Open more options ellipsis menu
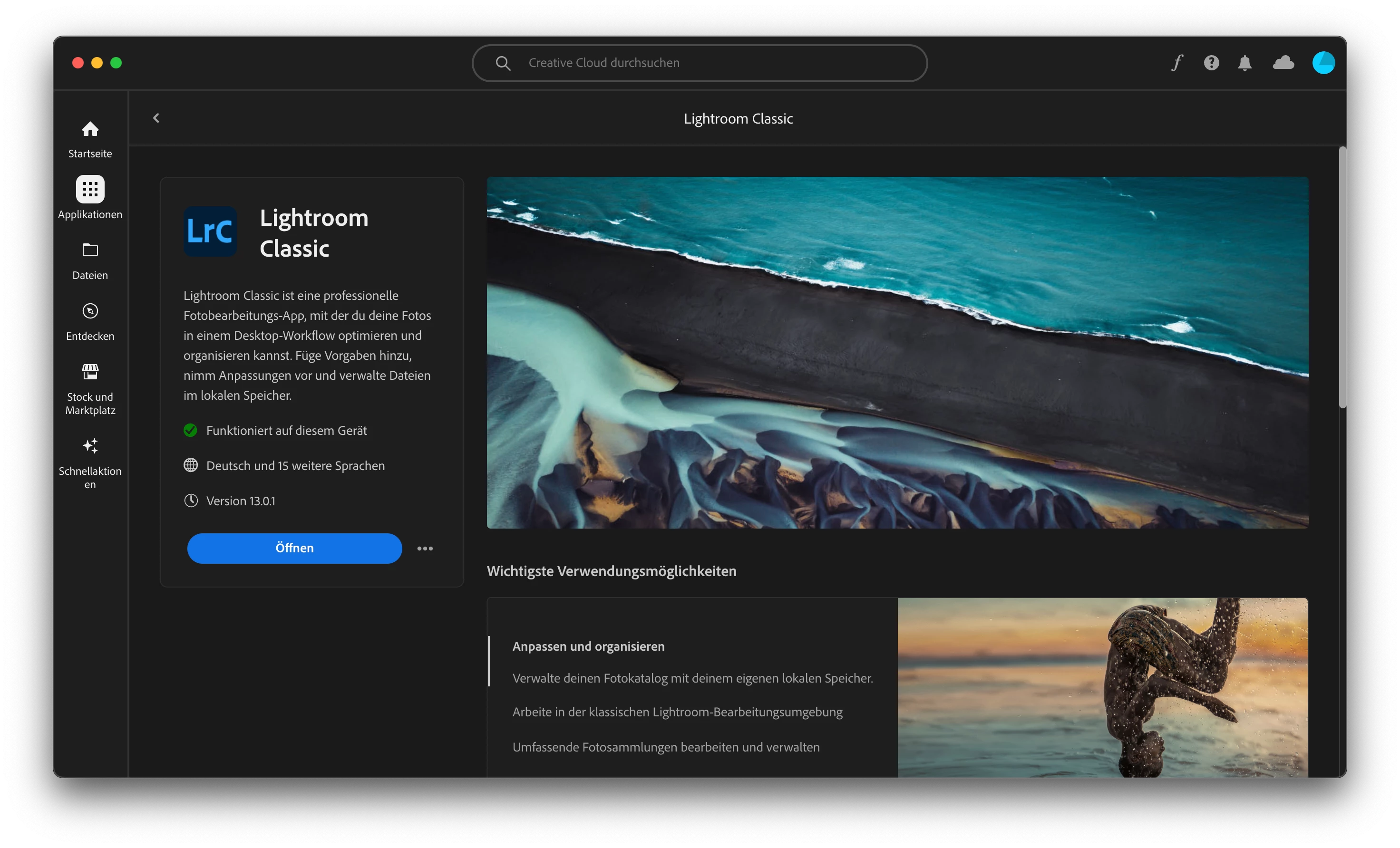The image size is (1400, 848). pyautogui.click(x=425, y=549)
